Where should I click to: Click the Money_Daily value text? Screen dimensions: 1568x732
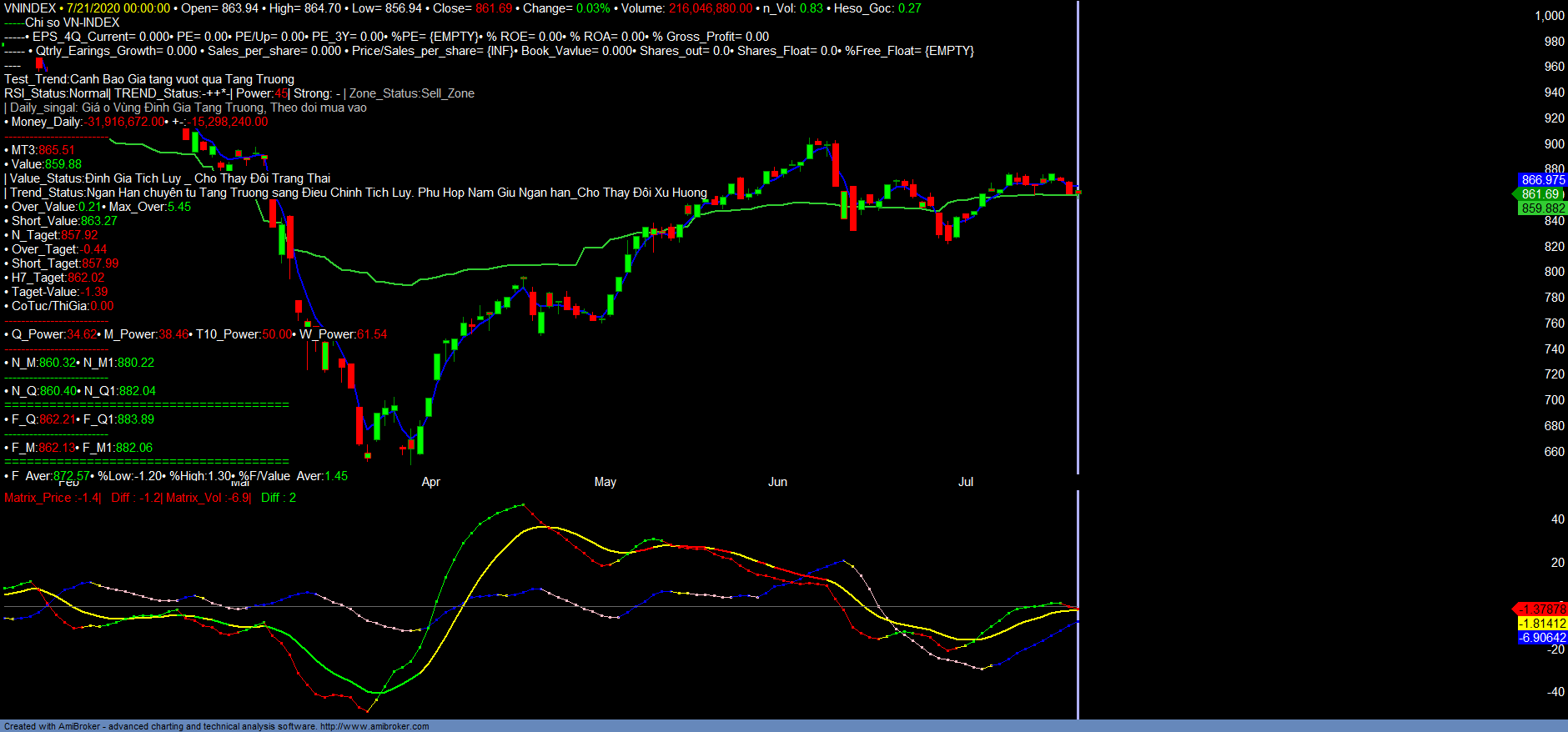tap(125, 122)
